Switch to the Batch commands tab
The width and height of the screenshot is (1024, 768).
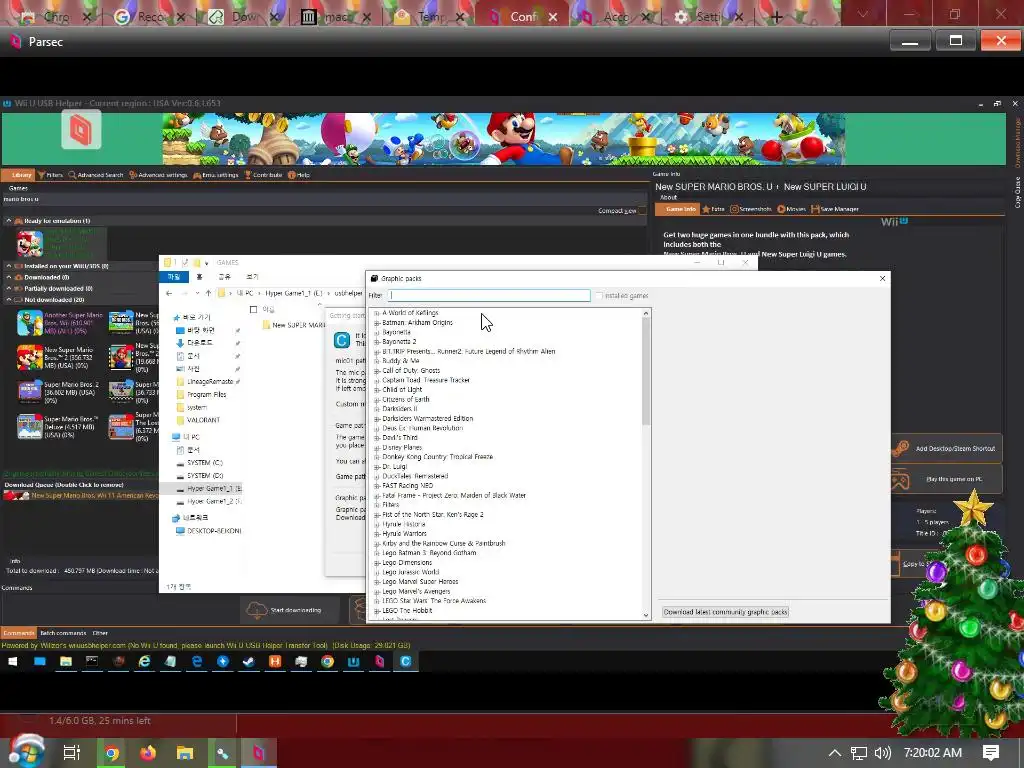point(63,633)
